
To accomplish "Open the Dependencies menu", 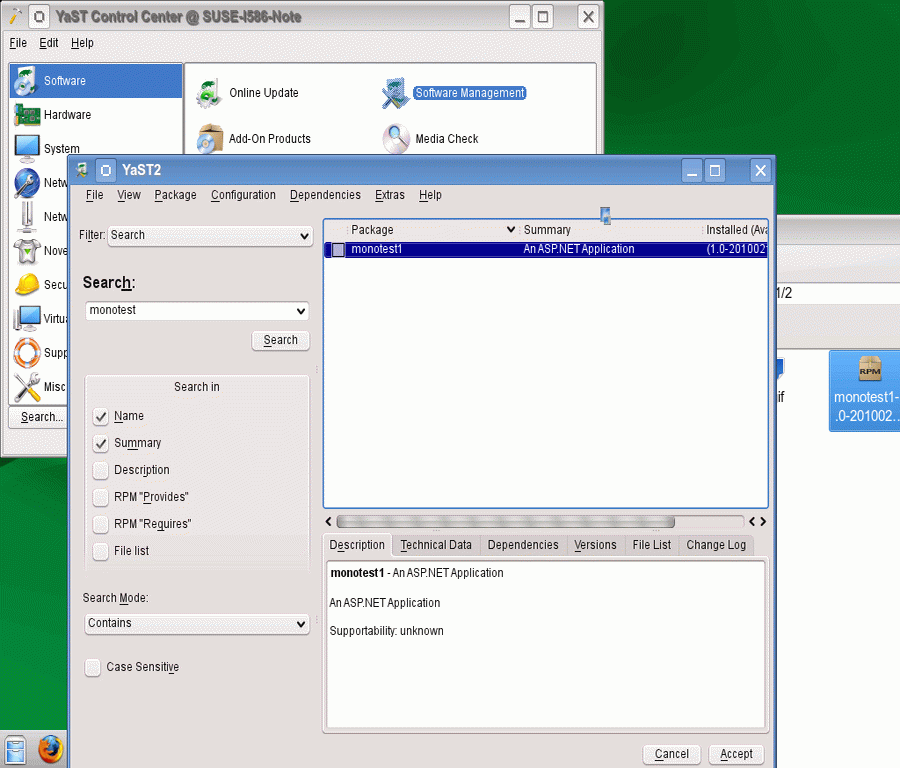I will point(325,195).
